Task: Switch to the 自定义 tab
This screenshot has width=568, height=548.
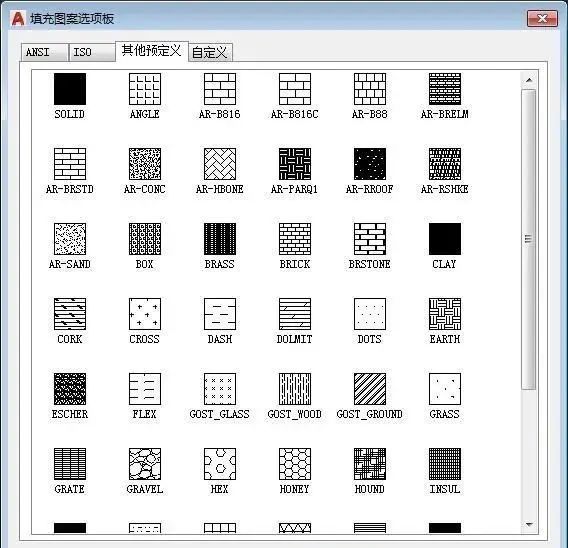Action: coord(210,53)
